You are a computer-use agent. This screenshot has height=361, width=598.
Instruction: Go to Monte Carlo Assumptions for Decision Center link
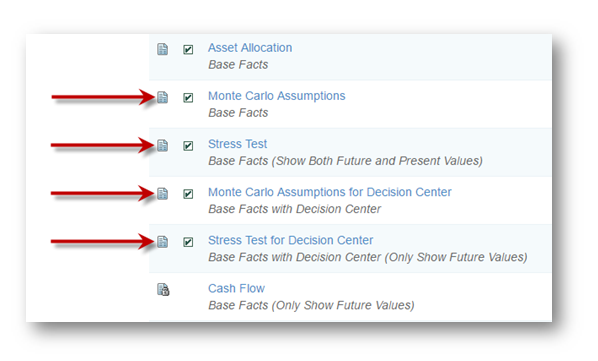(x=330, y=192)
